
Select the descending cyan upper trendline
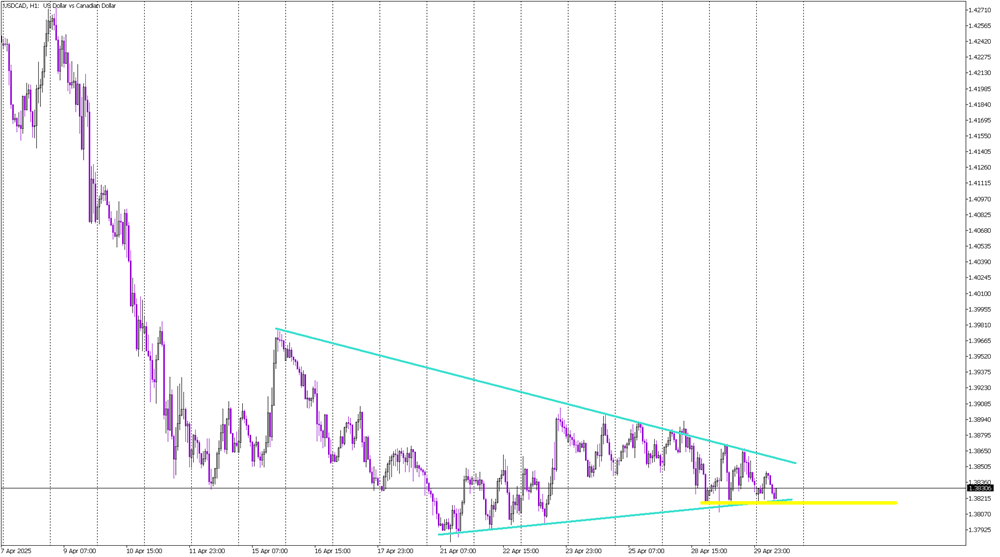tap(536, 396)
